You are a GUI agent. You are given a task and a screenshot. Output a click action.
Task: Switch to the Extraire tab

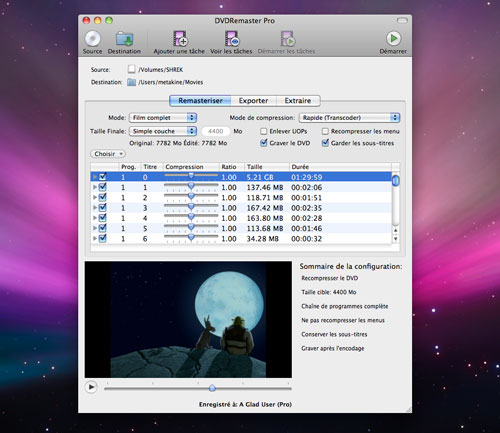click(x=298, y=101)
